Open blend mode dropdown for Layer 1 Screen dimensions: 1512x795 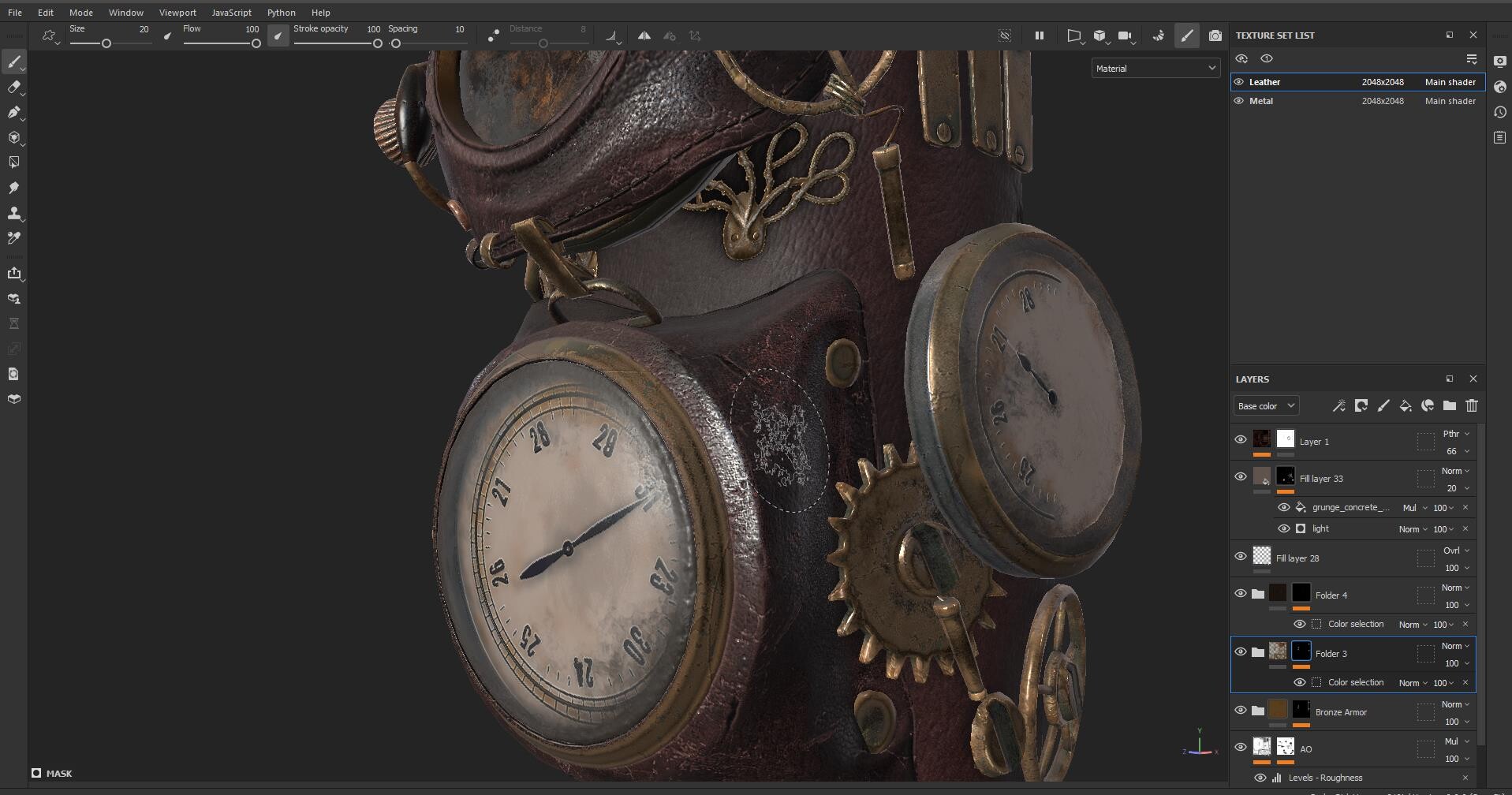pos(1454,433)
